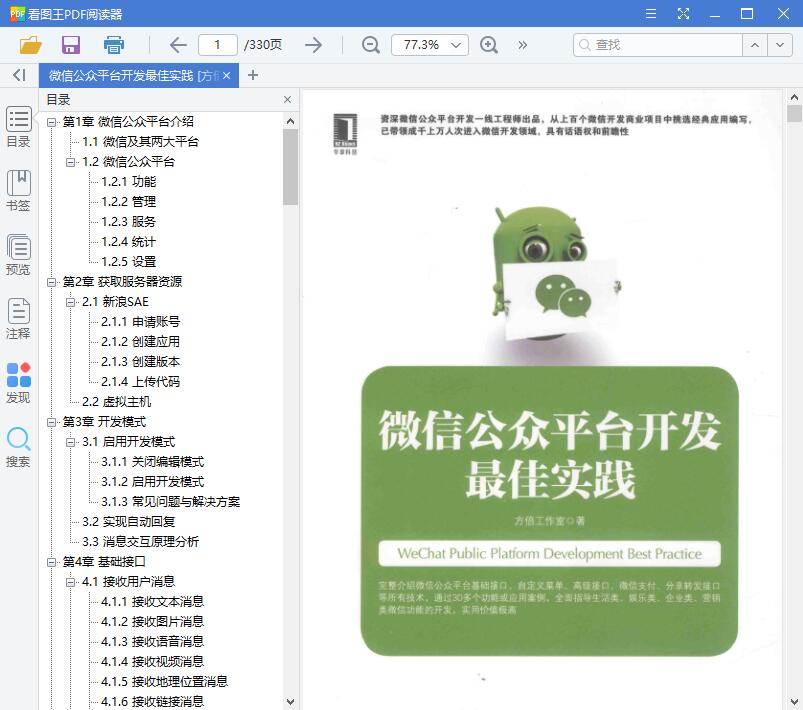Open the hamburger main menu

tap(651, 13)
